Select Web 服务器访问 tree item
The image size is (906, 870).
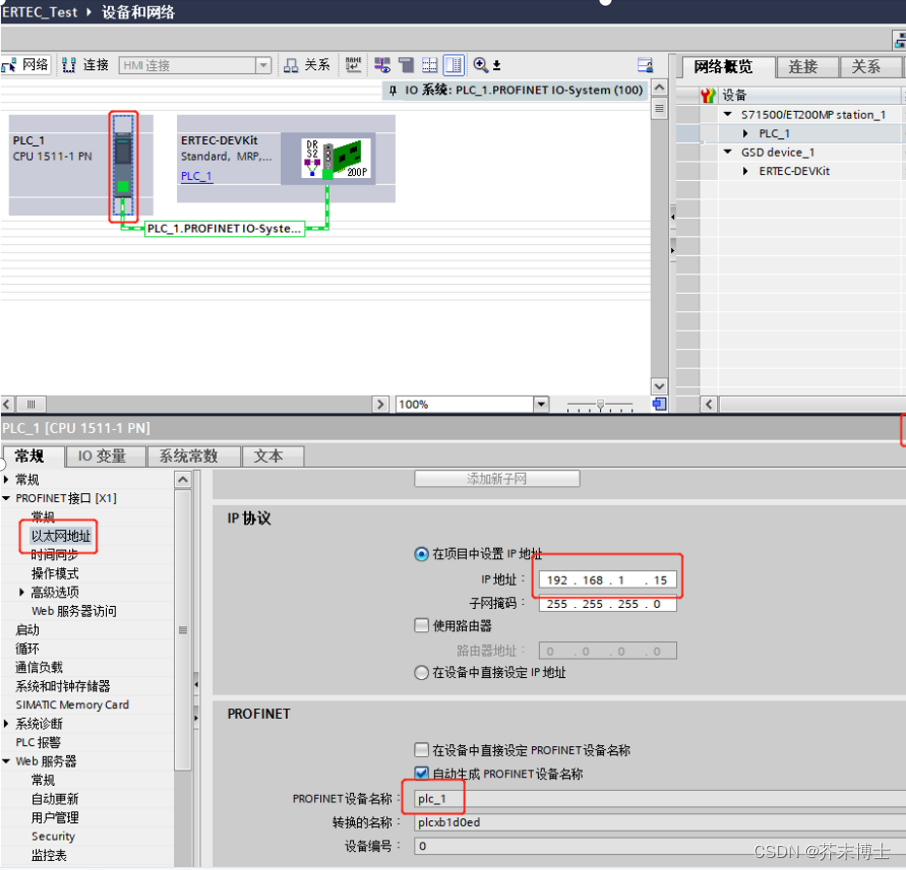74,611
